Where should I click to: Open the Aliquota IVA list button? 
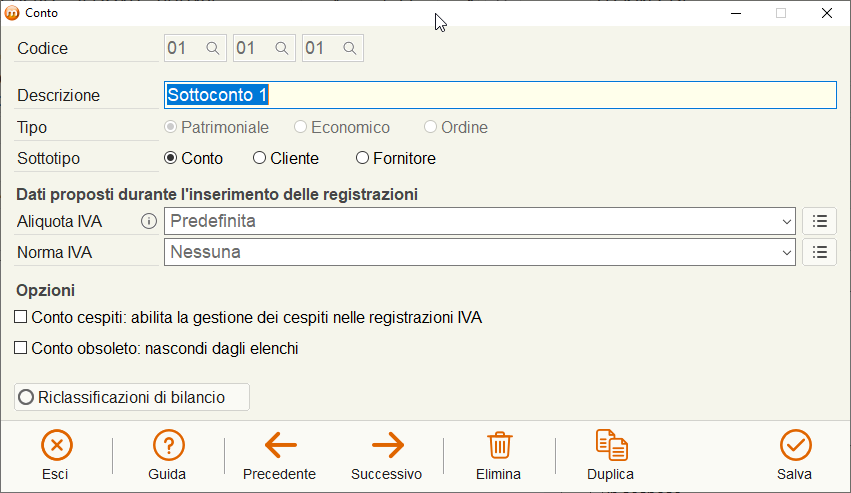[820, 221]
